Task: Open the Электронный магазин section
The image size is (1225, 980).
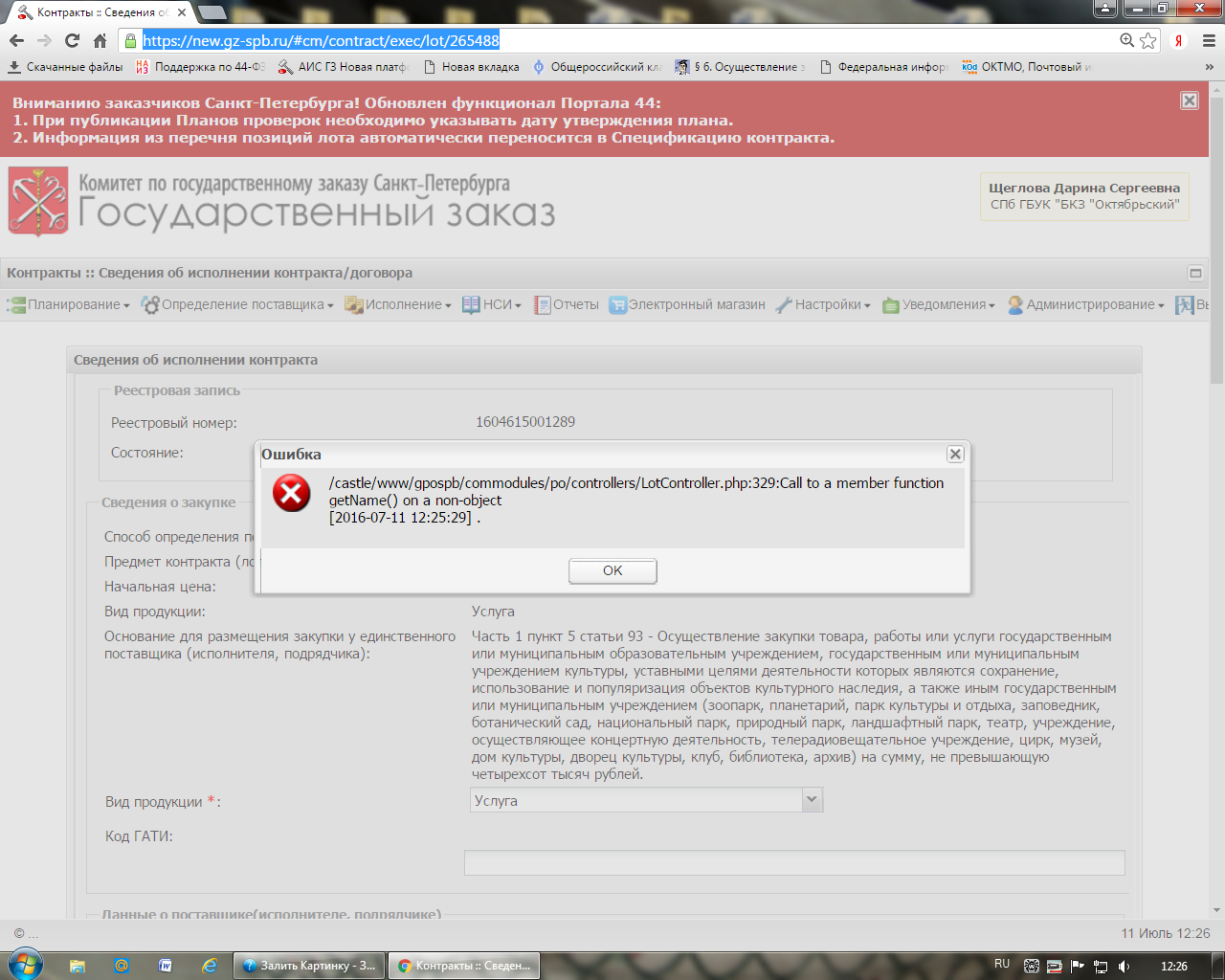Action: point(687,304)
